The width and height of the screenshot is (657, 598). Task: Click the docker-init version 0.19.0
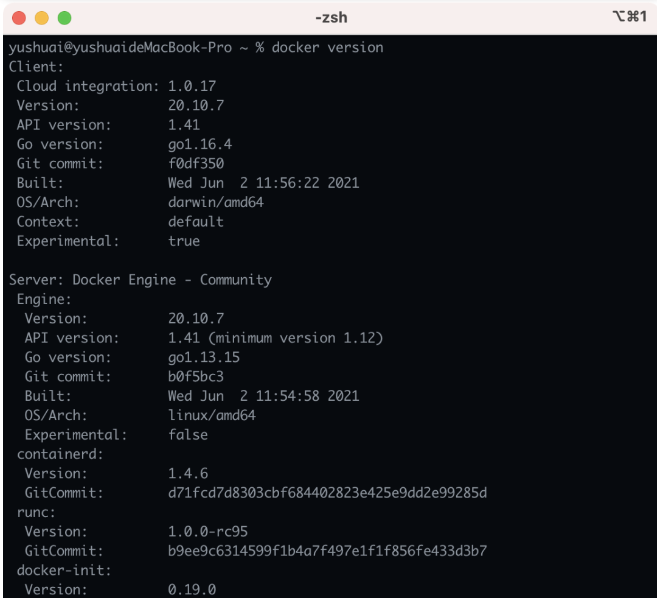[192, 590]
